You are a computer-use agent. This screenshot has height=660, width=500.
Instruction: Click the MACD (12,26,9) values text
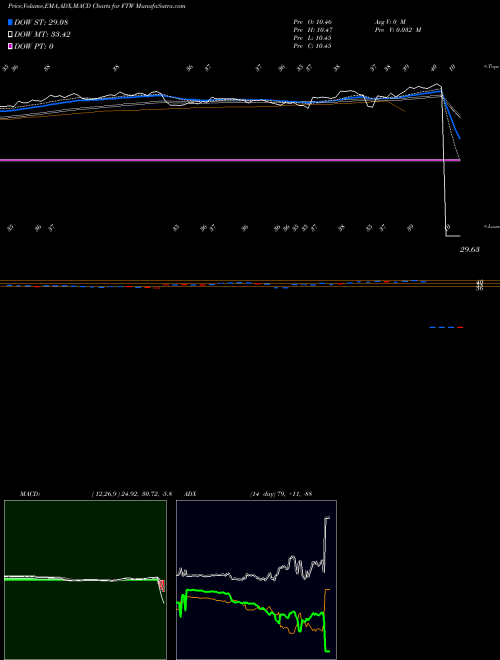click(x=132, y=494)
